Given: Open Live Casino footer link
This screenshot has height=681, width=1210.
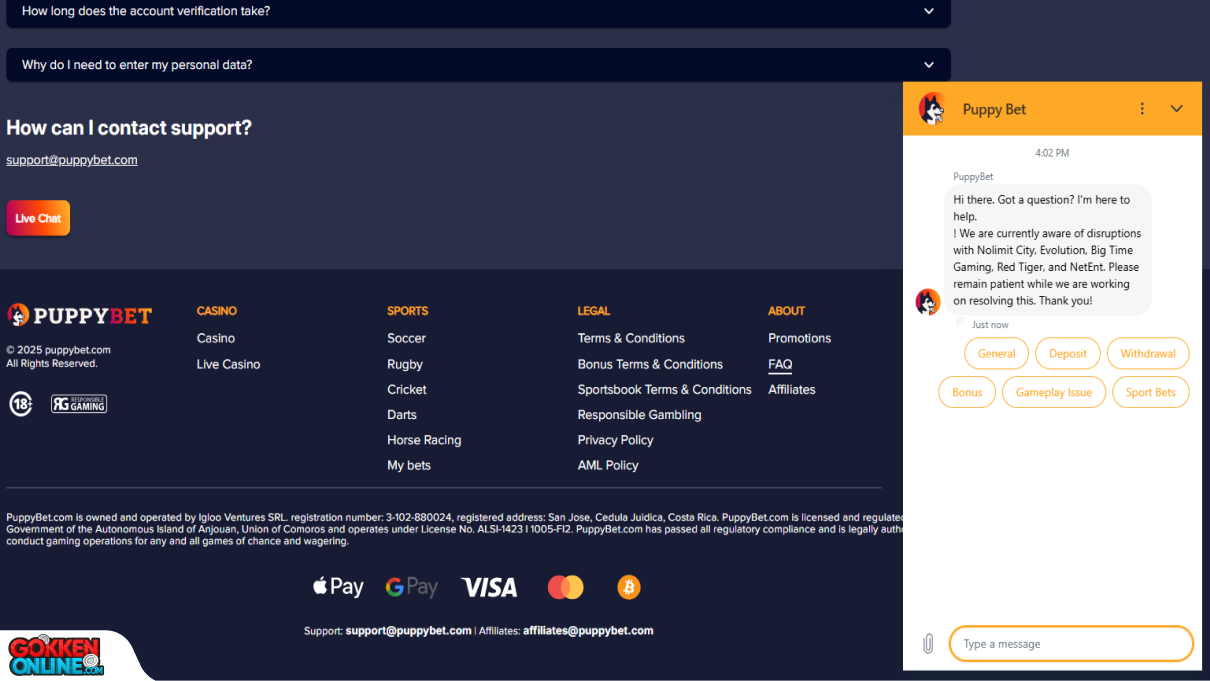Looking at the screenshot, I should tap(228, 364).
